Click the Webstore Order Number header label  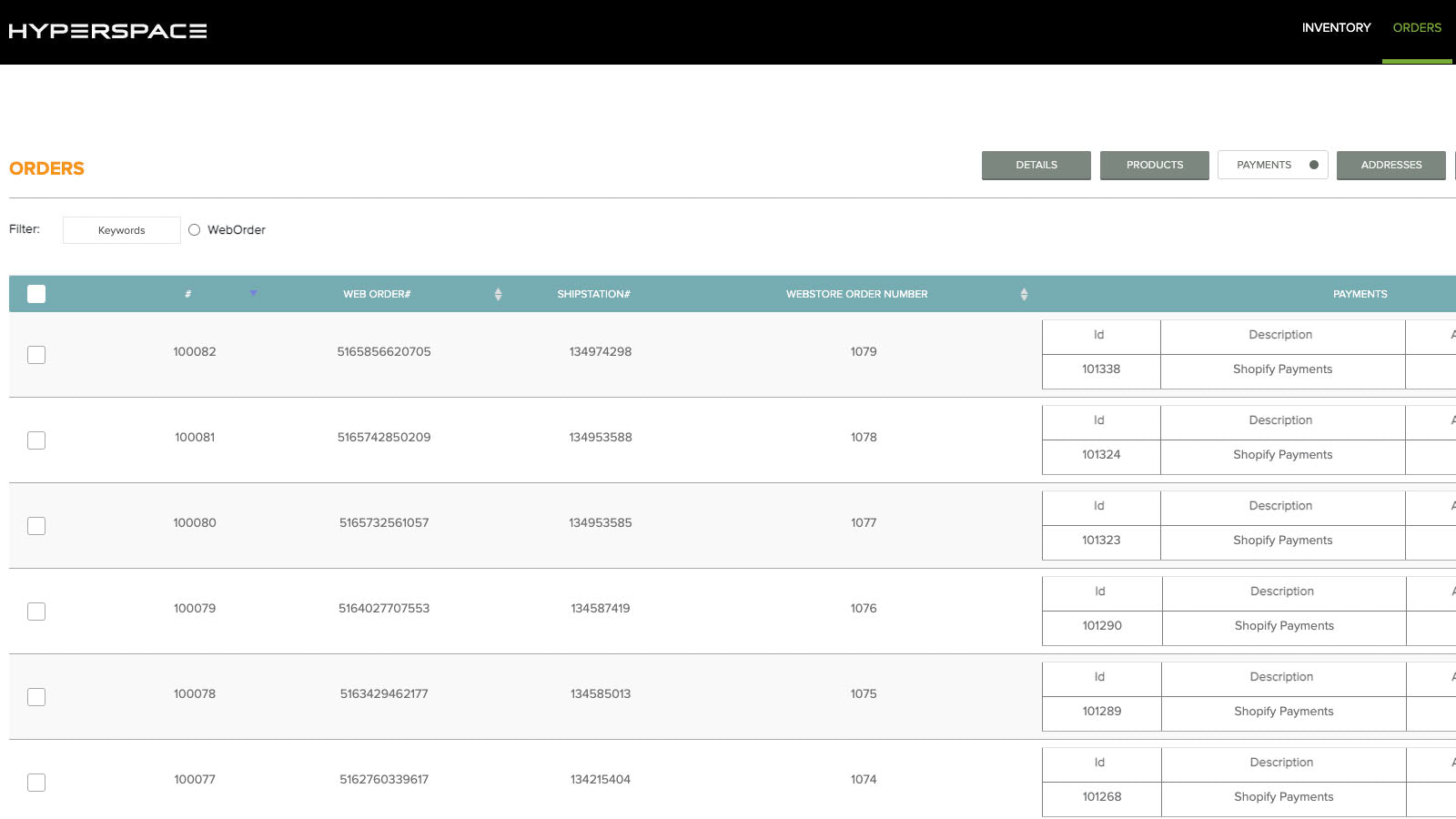tap(857, 294)
